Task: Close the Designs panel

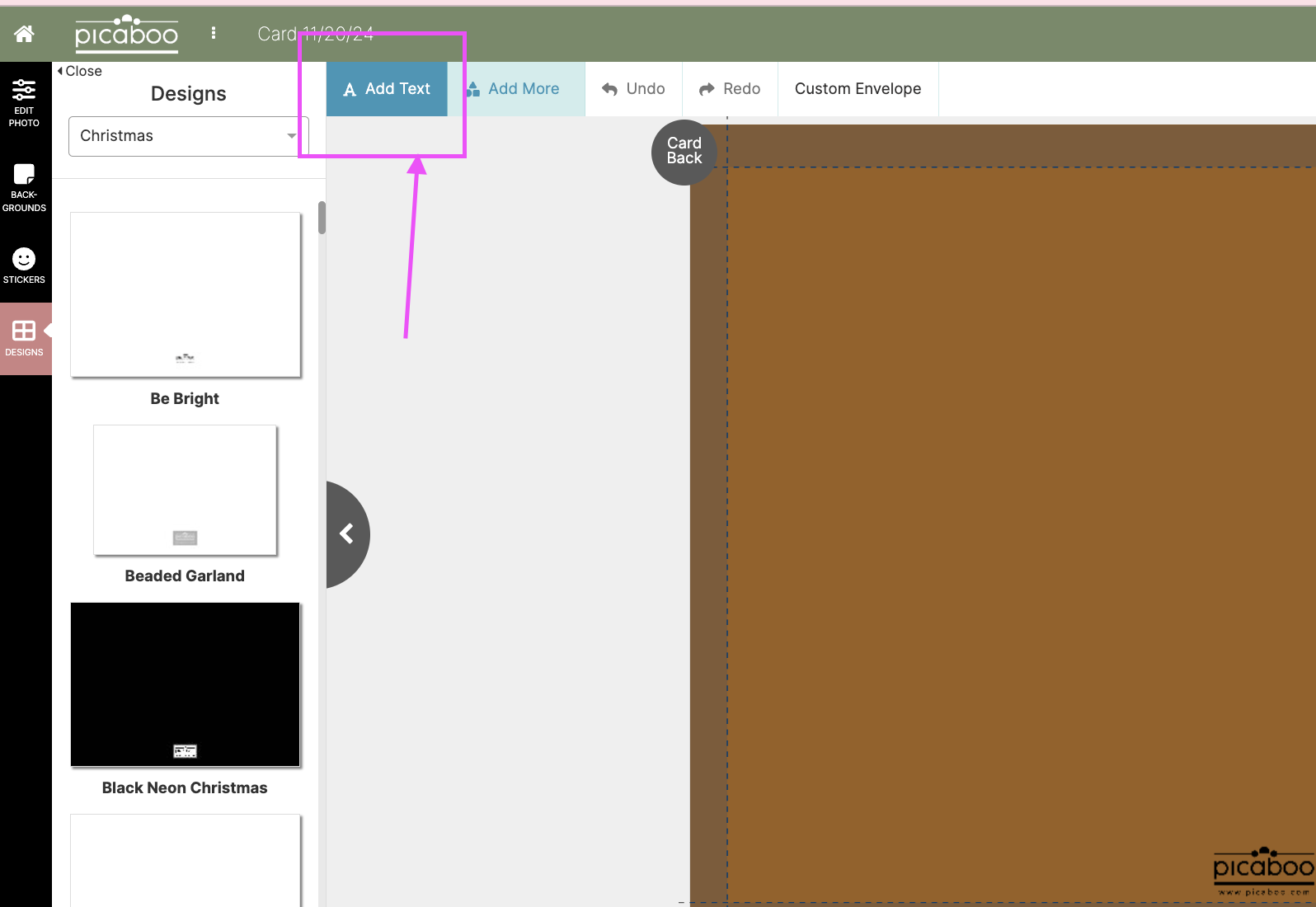Action: pos(79,71)
